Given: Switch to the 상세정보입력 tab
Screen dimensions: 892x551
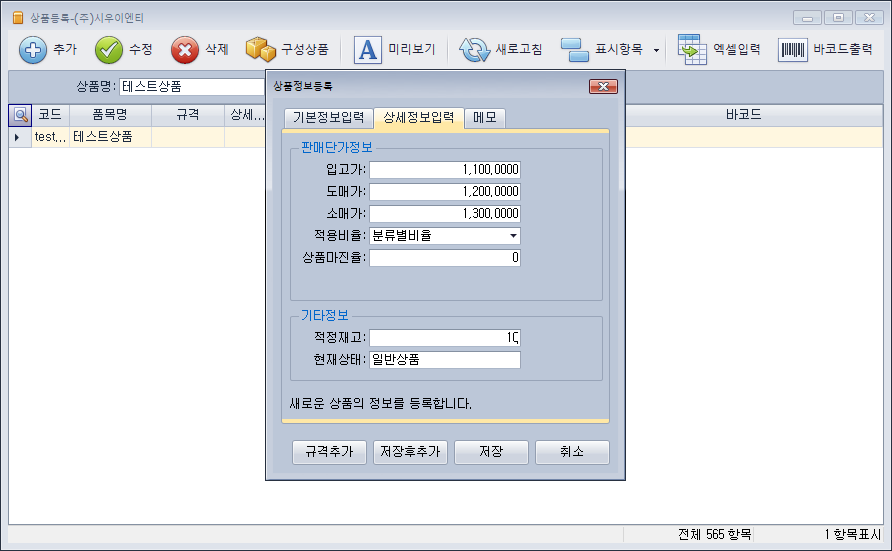Looking at the screenshot, I should 419,117.
